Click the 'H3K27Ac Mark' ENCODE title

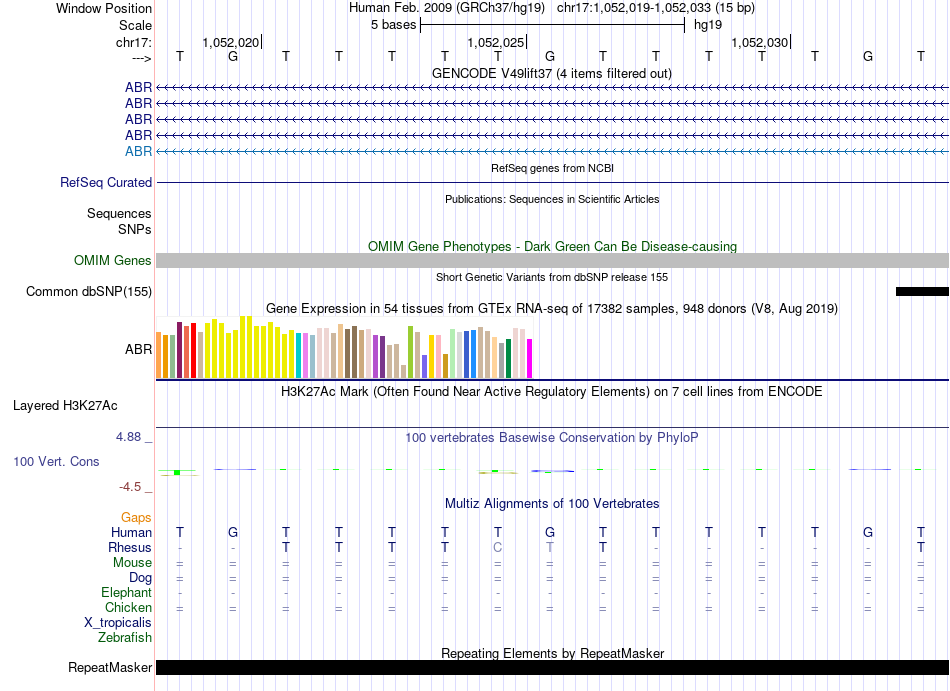pyautogui.click(x=552, y=392)
